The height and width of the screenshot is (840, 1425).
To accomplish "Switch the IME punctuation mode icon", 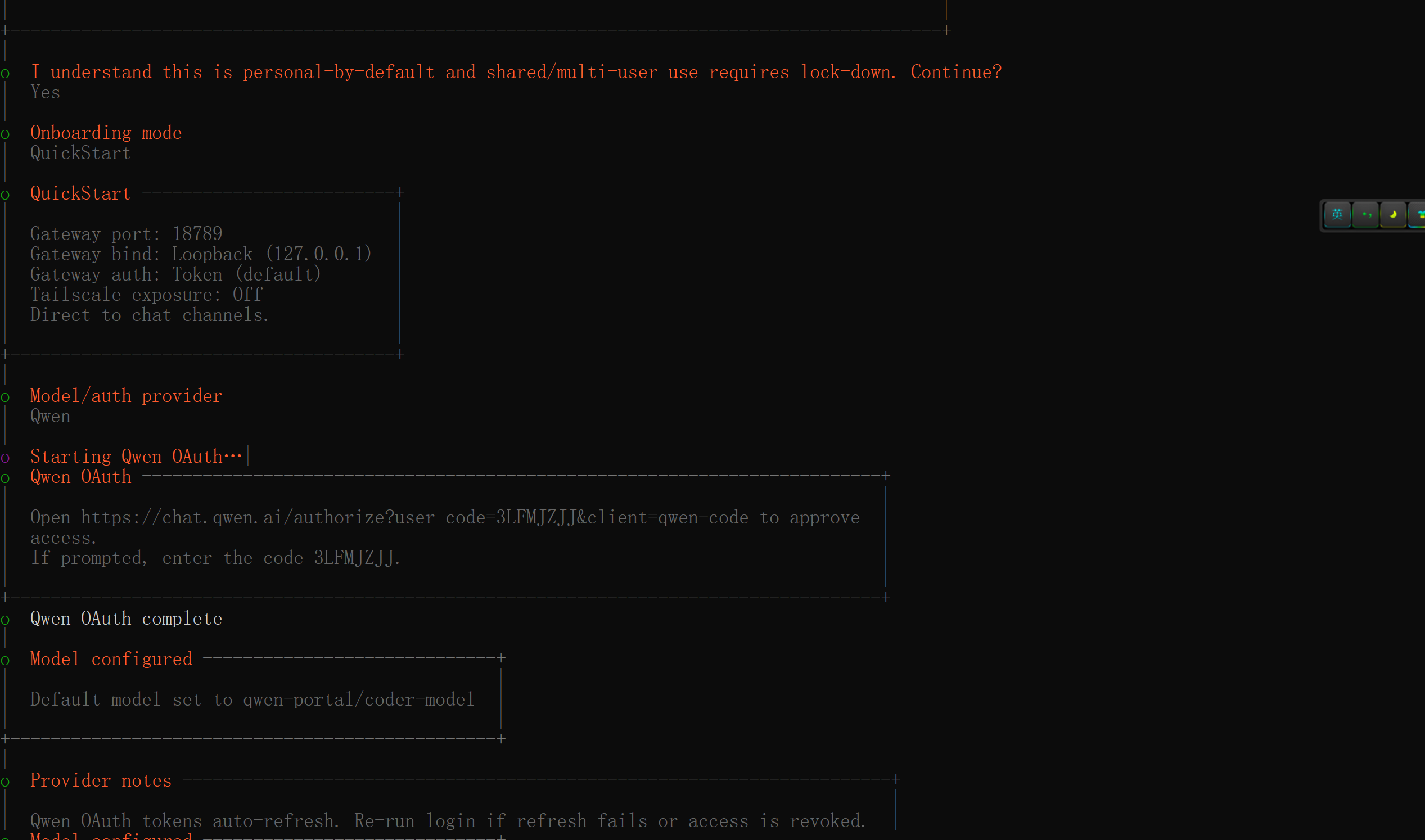I will click(1365, 215).
